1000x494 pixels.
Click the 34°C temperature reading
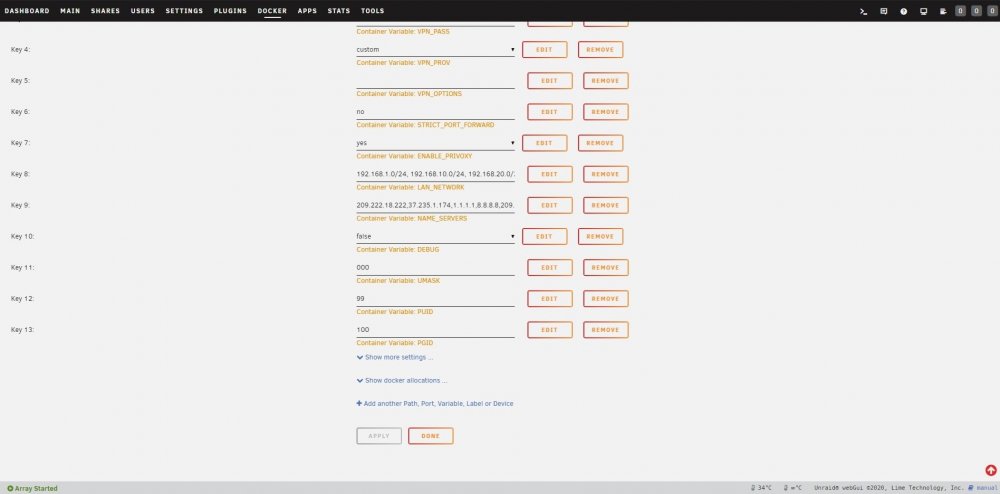[761, 488]
